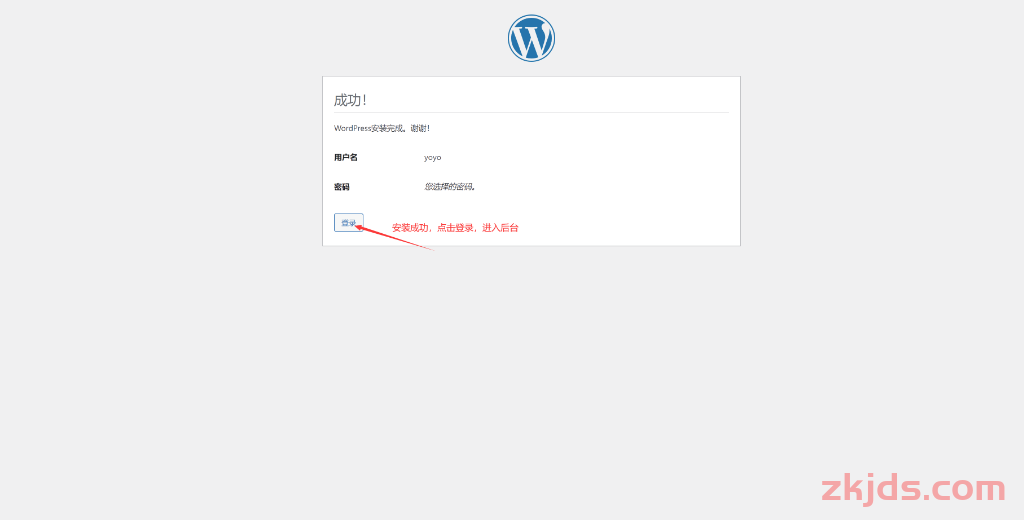This screenshot has height=520, width=1024.
Task: Click the username value ycyo
Action: (432, 157)
